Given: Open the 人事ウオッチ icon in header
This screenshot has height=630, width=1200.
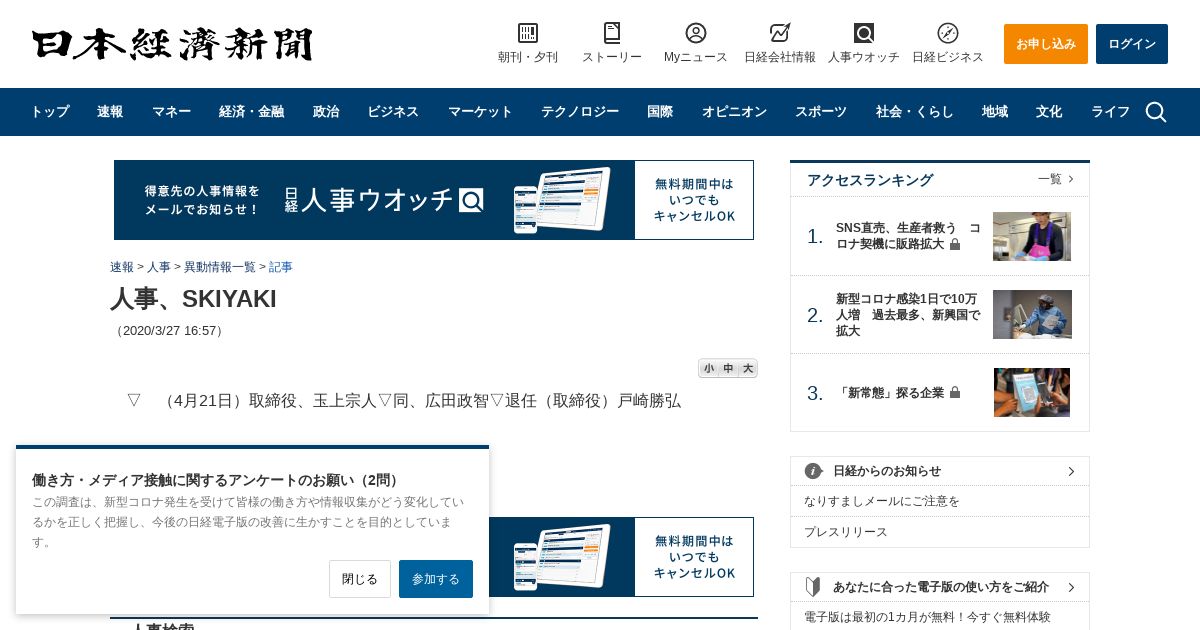Looking at the screenshot, I should (x=864, y=33).
